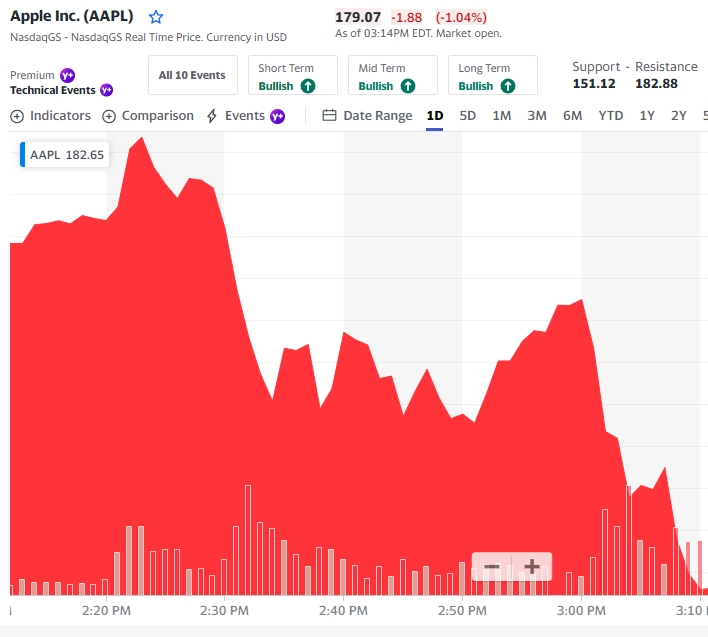Screen dimensions: 708x637
Task: Click the Support value 151.12
Action: click(x=594, y=84)
